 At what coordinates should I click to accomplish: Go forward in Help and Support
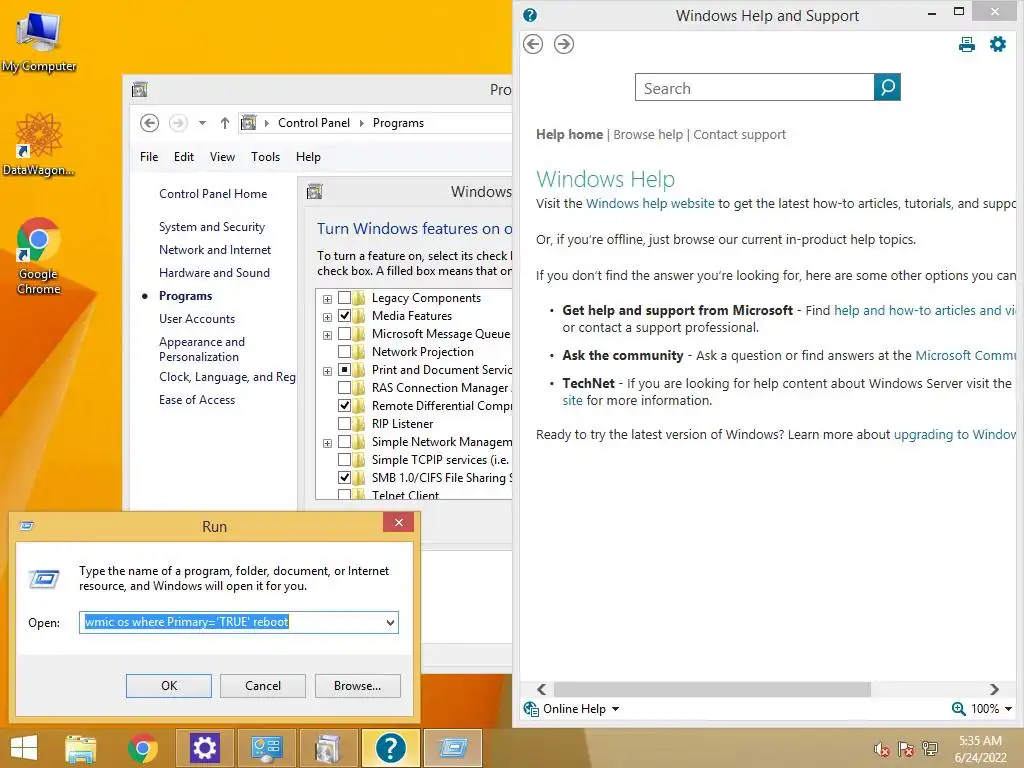point(564,44)
